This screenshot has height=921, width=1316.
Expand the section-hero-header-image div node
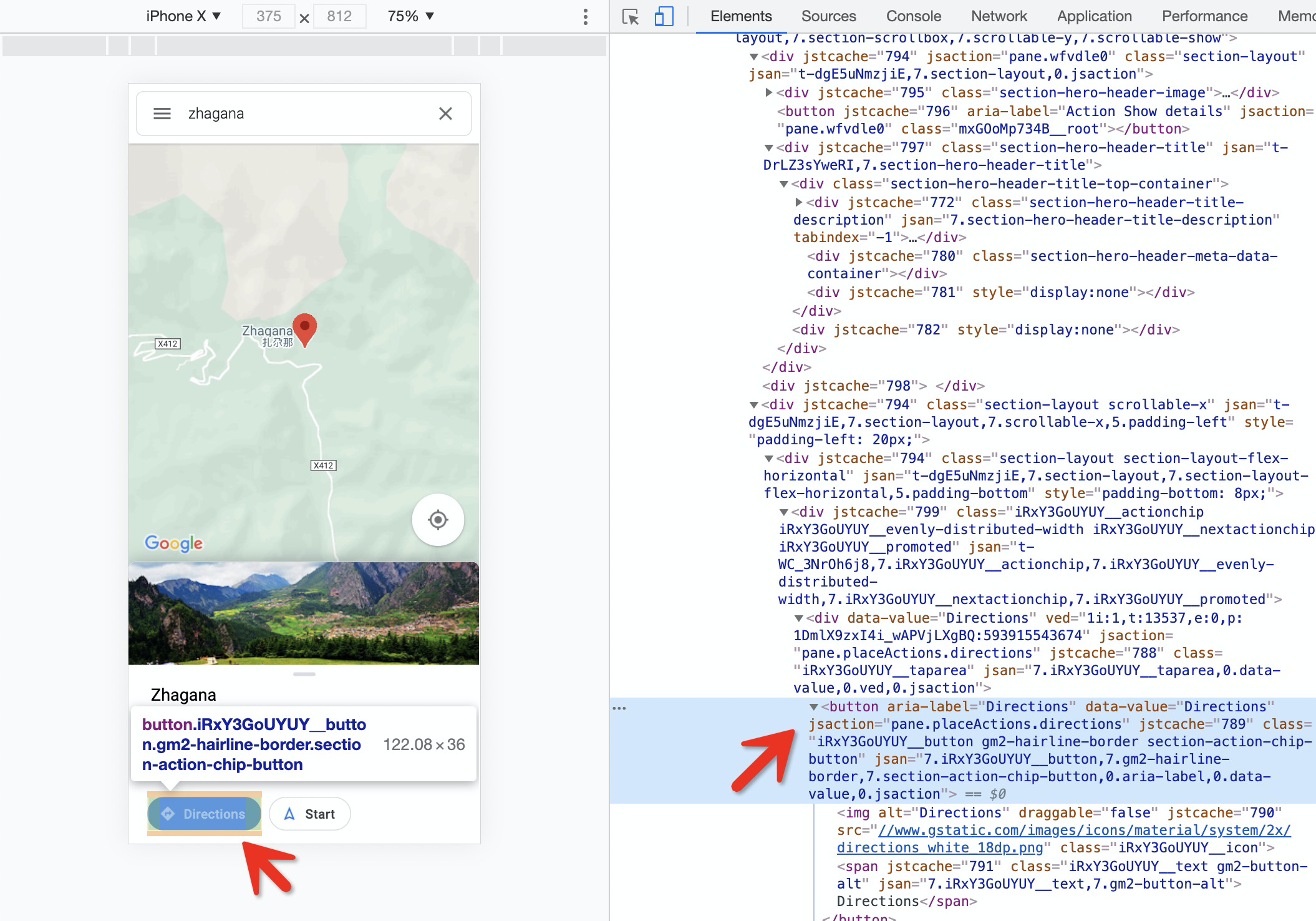pyautogui.click(x=769, y=93)
